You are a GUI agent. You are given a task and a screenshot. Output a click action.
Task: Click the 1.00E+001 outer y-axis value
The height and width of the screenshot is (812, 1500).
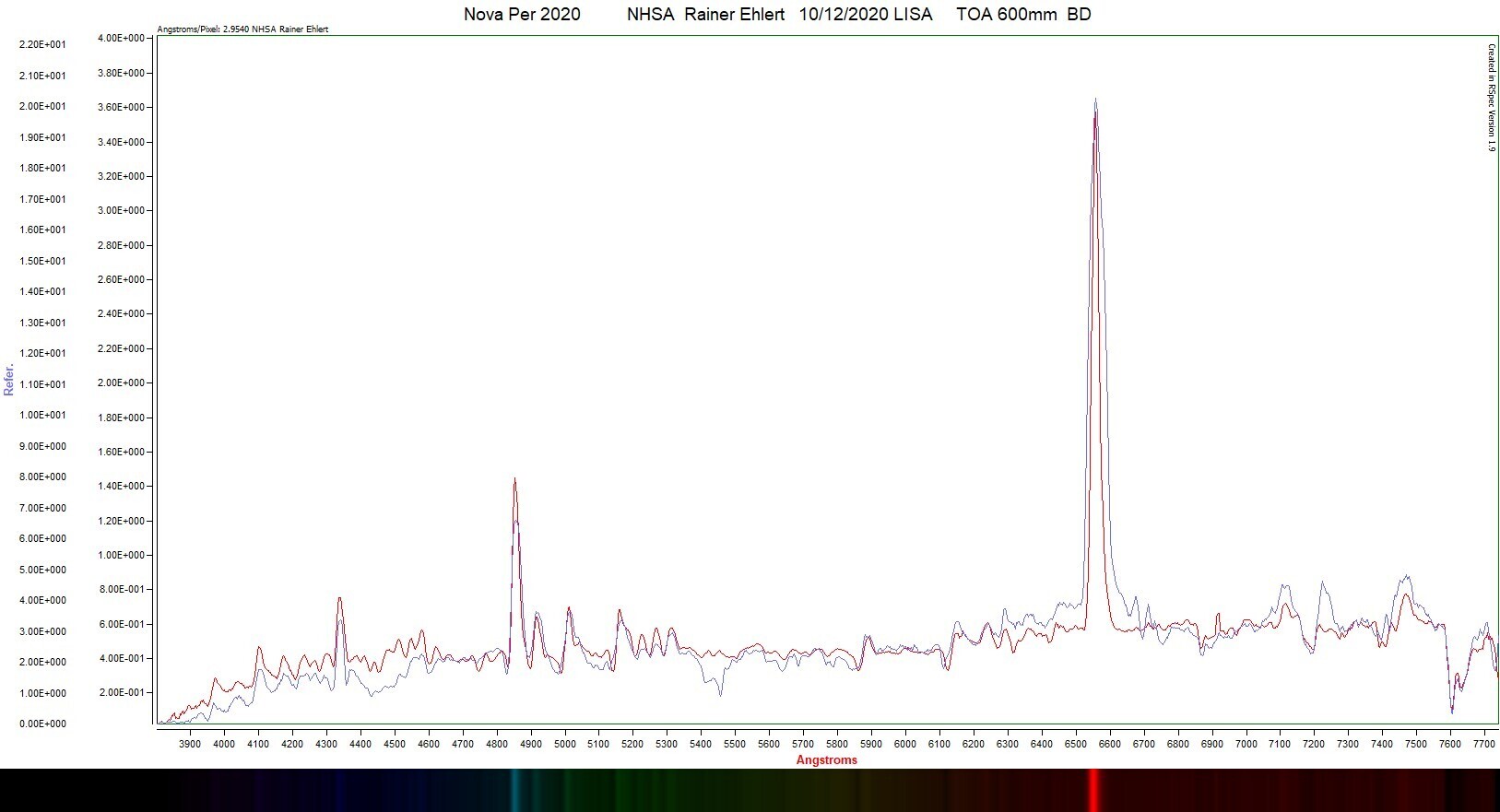click(42, 415)
